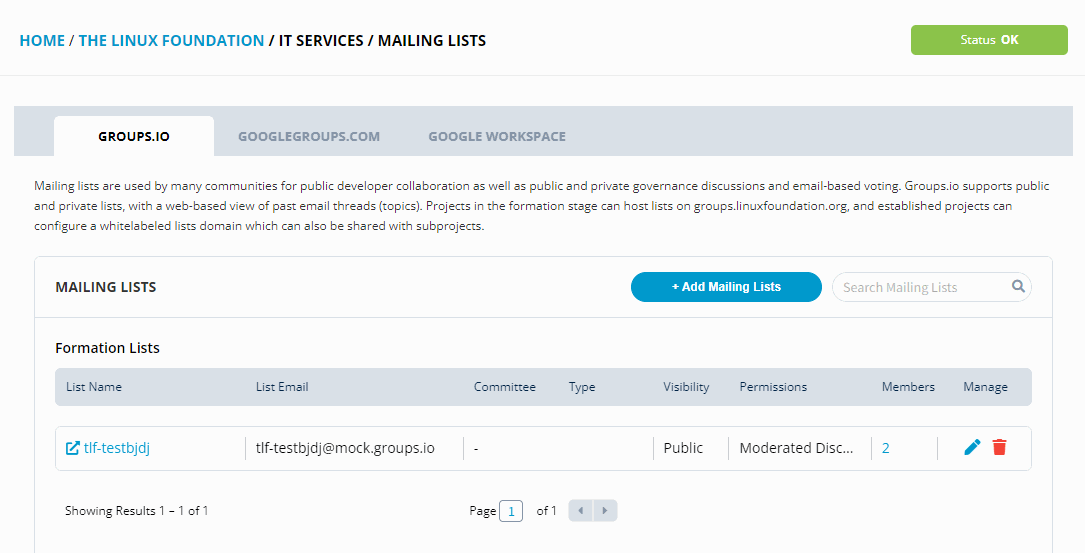The height and width of the screenshot is (553, 1085).
Task: Click the + Add Mailing Lists button
Action: tap(726, 287)
